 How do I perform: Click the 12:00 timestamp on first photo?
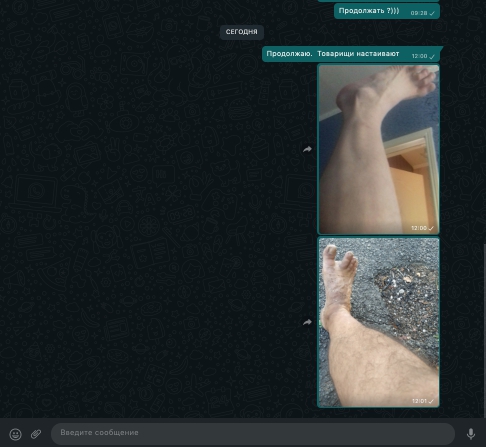[x=419, y=228]
